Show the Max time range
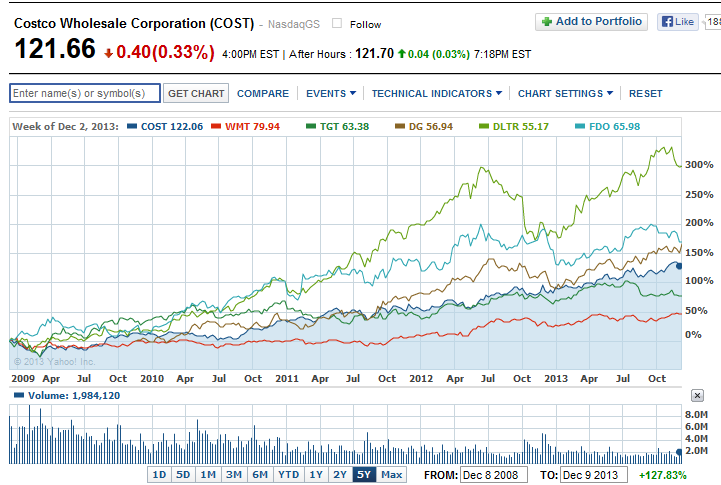The image size is (721, 485). point(391,475)
